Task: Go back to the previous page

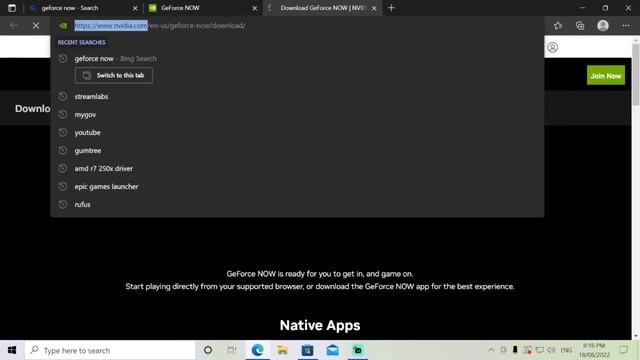Action: point(14,26)
